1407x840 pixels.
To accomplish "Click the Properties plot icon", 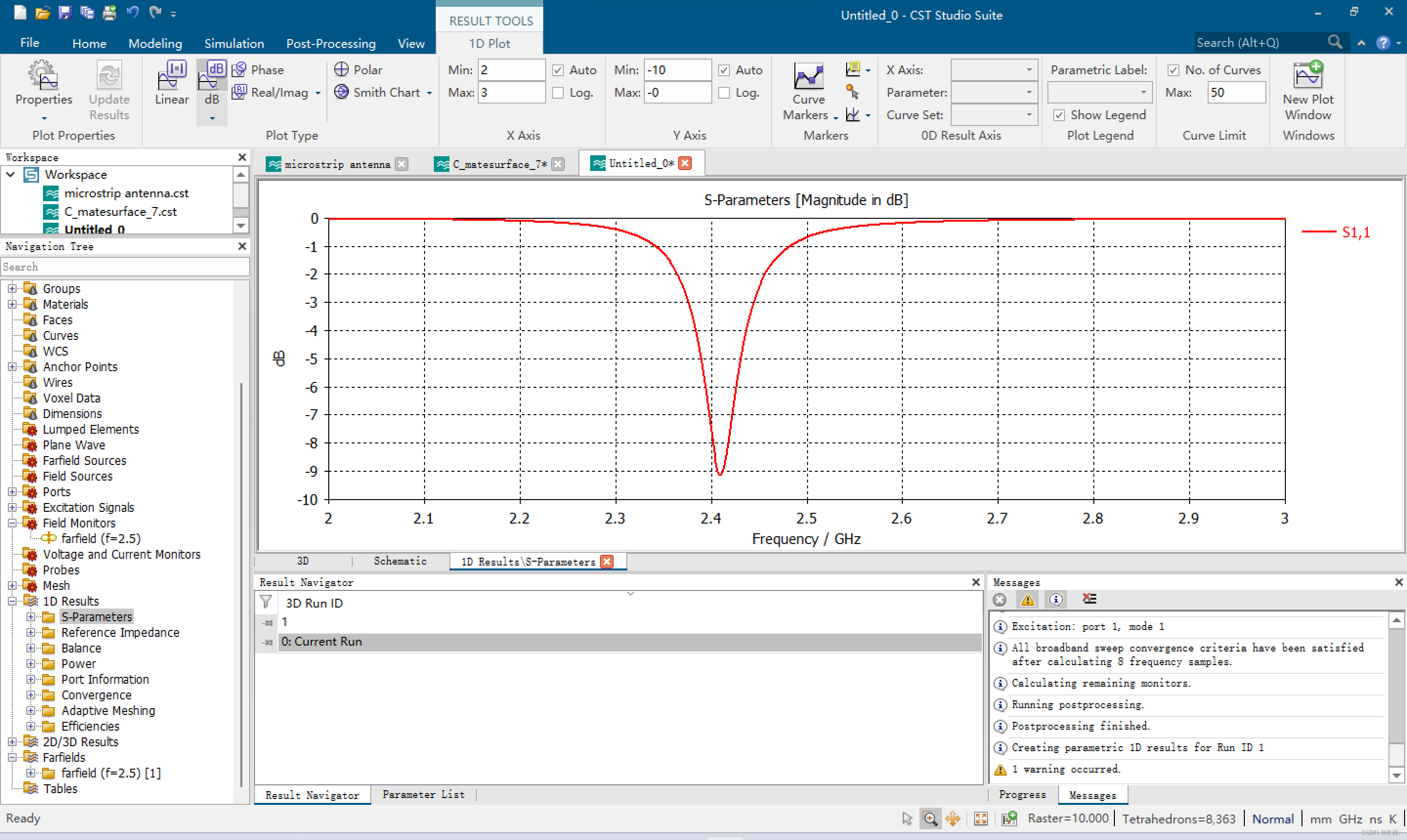I will [43, 76].
